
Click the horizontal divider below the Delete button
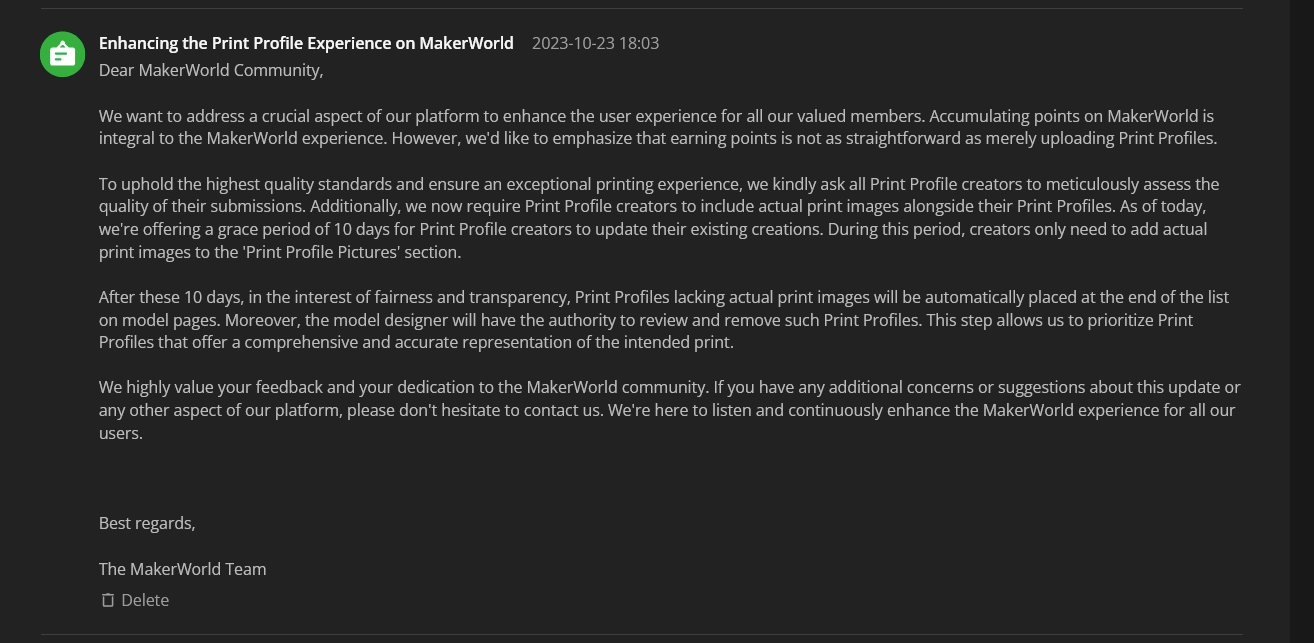tap(642, 634)
